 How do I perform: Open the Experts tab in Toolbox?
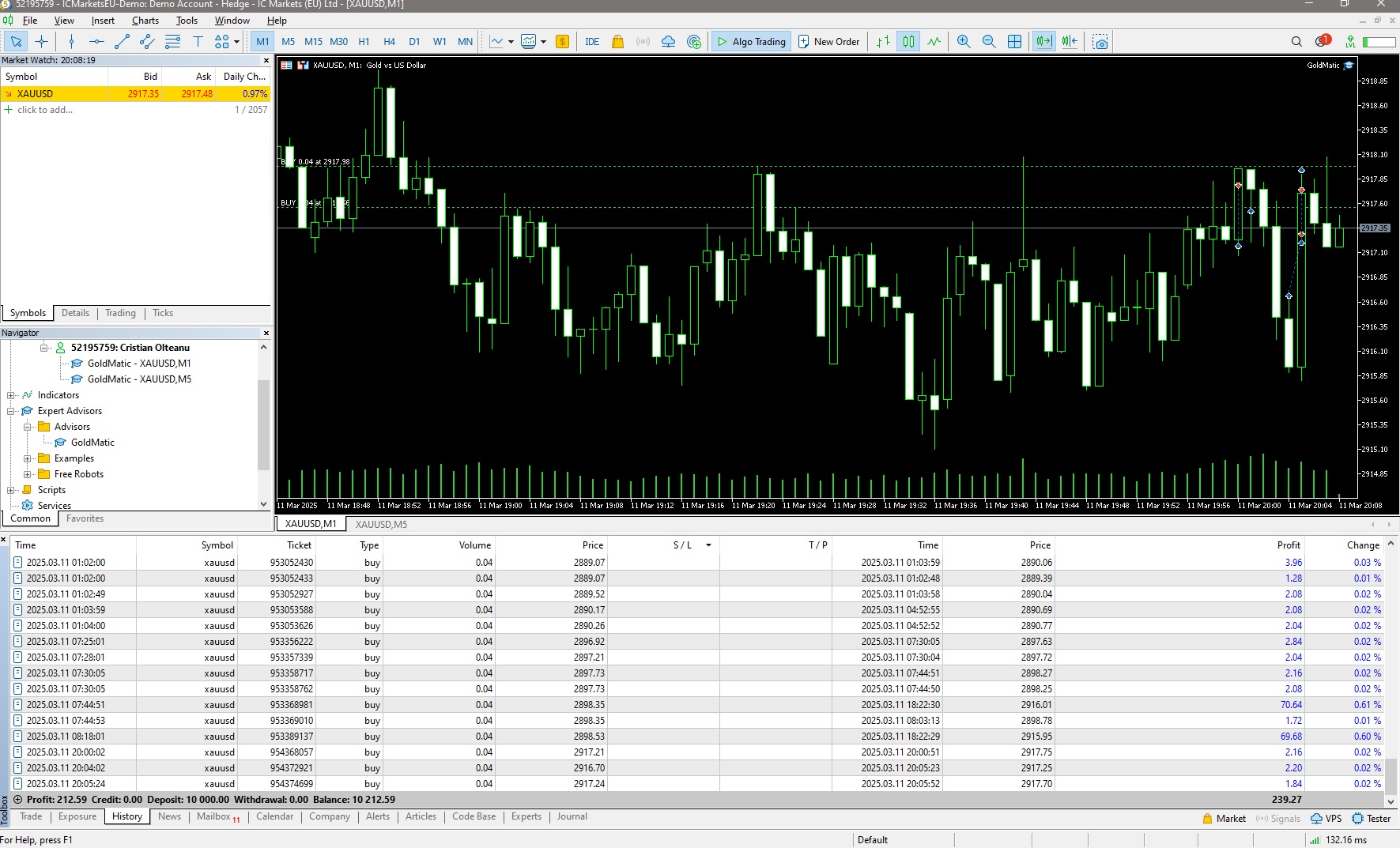tap(526, 816)
